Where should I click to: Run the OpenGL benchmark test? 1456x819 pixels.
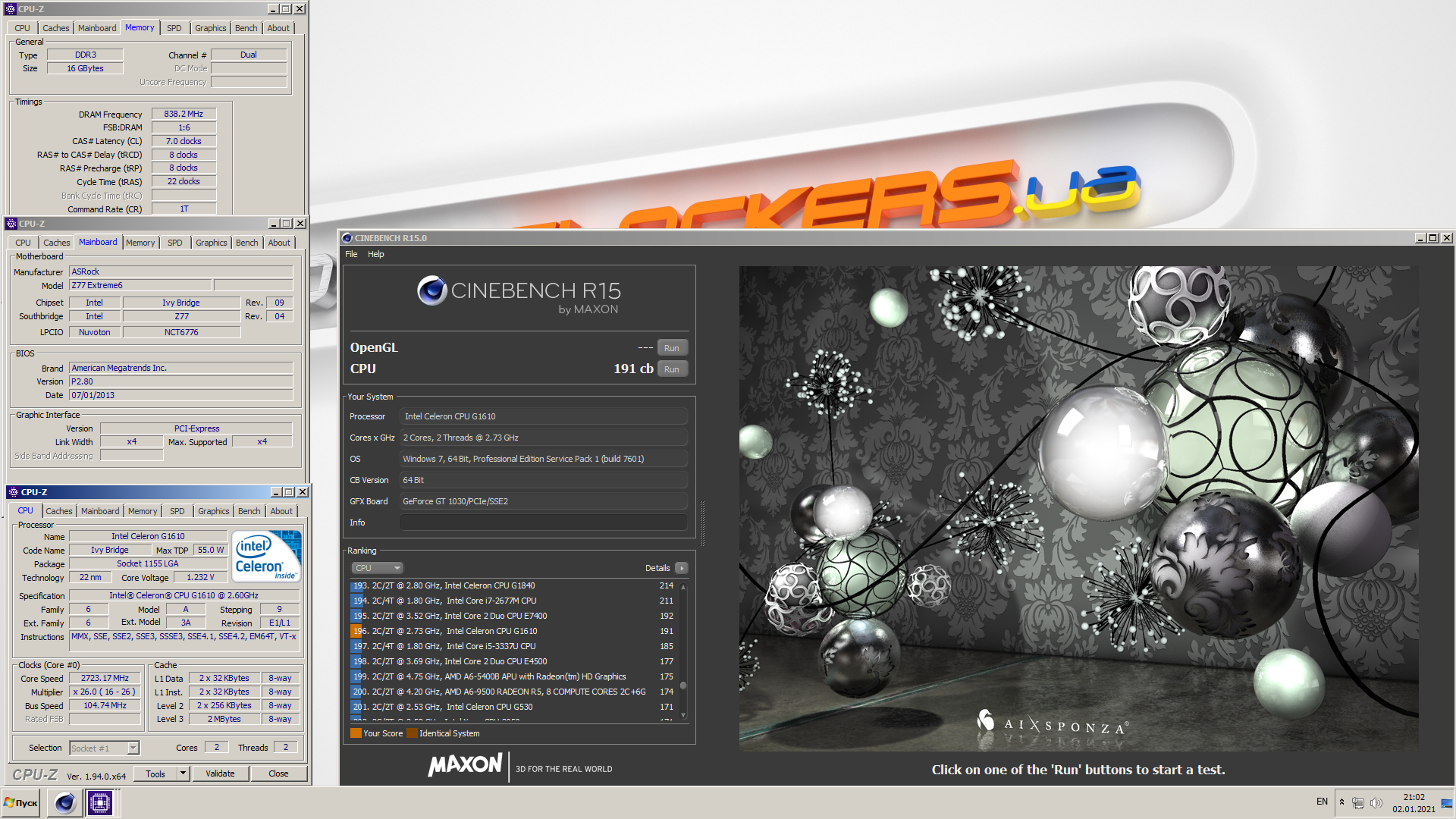(x=672, y=348)
